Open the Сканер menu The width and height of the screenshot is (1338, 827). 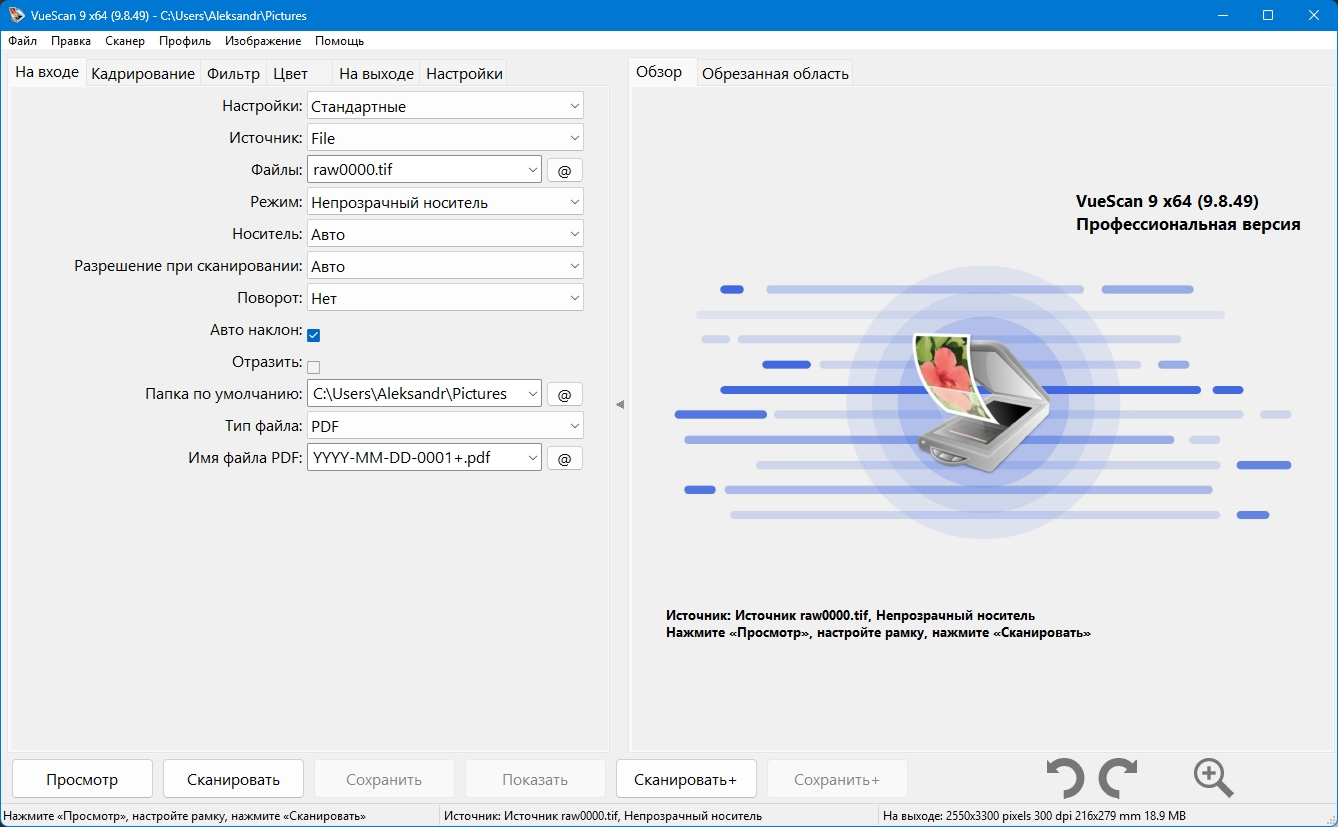(x=125, y=41)
